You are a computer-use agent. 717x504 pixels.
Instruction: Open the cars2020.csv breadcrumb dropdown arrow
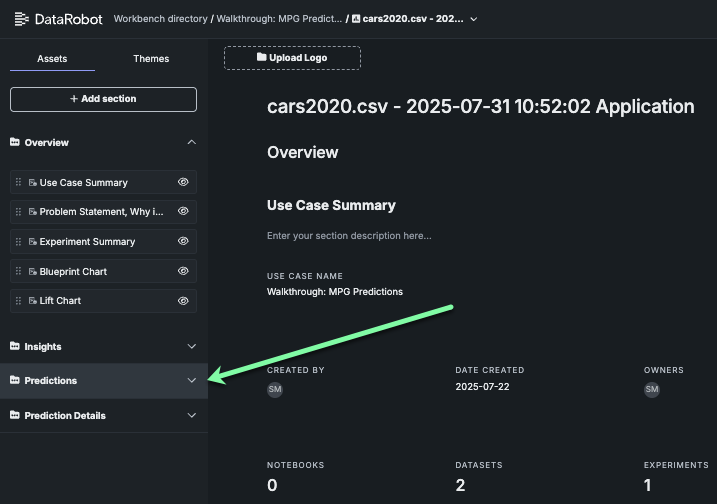[x=474, y=19]
